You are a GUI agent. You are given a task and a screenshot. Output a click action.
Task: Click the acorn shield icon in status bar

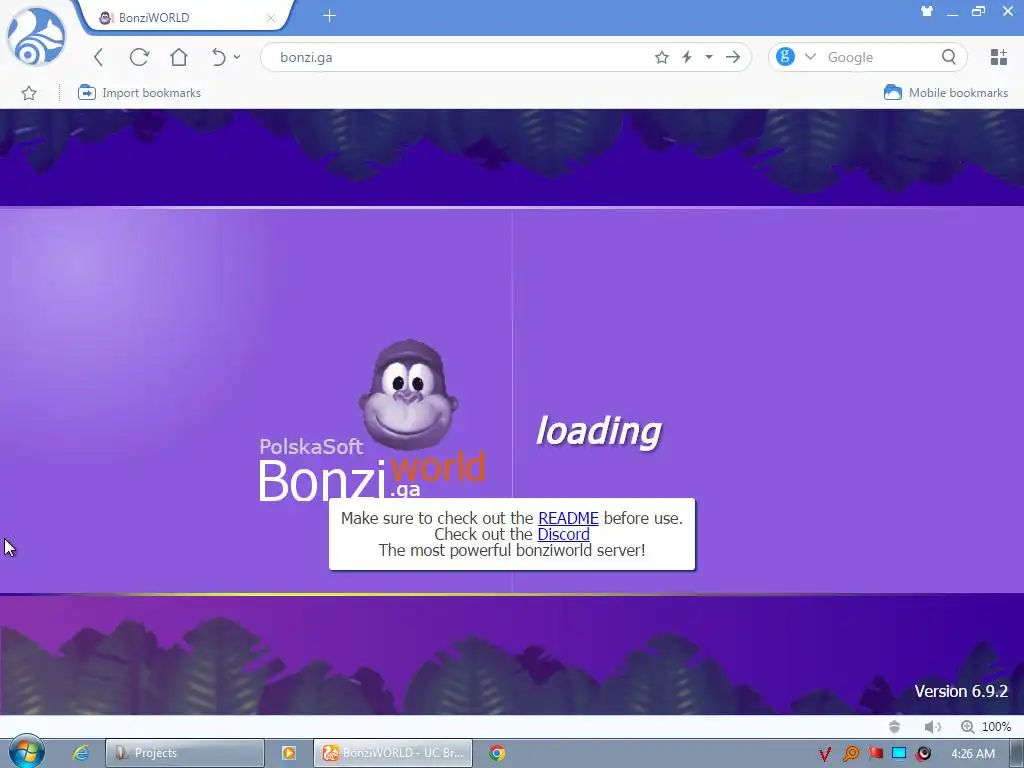[895, 727]
